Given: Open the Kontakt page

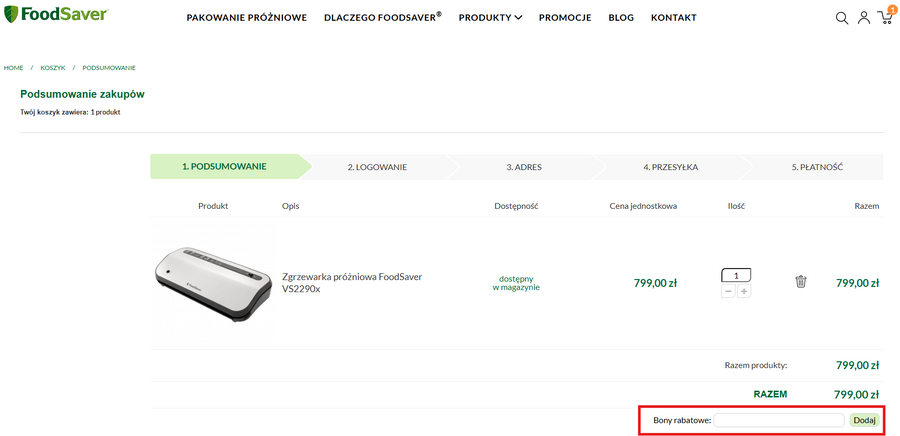Looking at the screenshot, I should pos(673,18).
